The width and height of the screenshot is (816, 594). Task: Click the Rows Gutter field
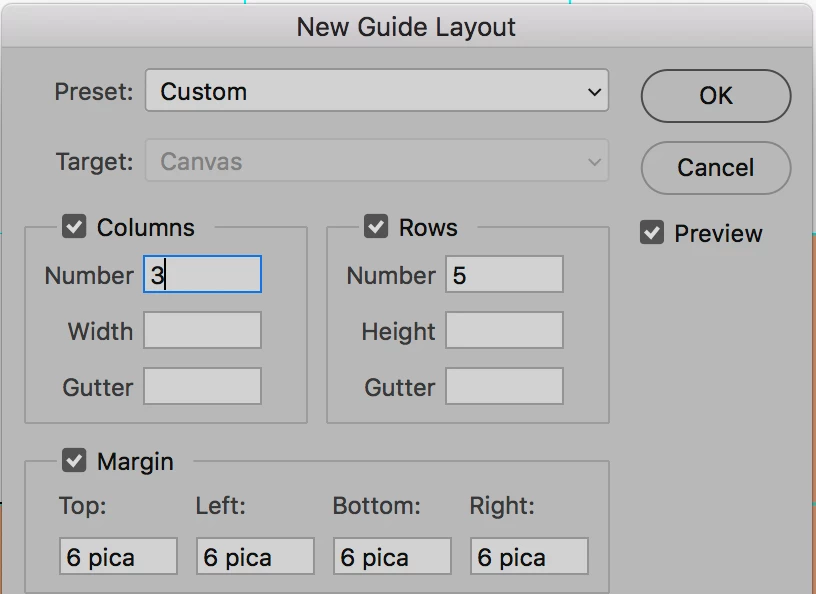(x=504, y=387)
